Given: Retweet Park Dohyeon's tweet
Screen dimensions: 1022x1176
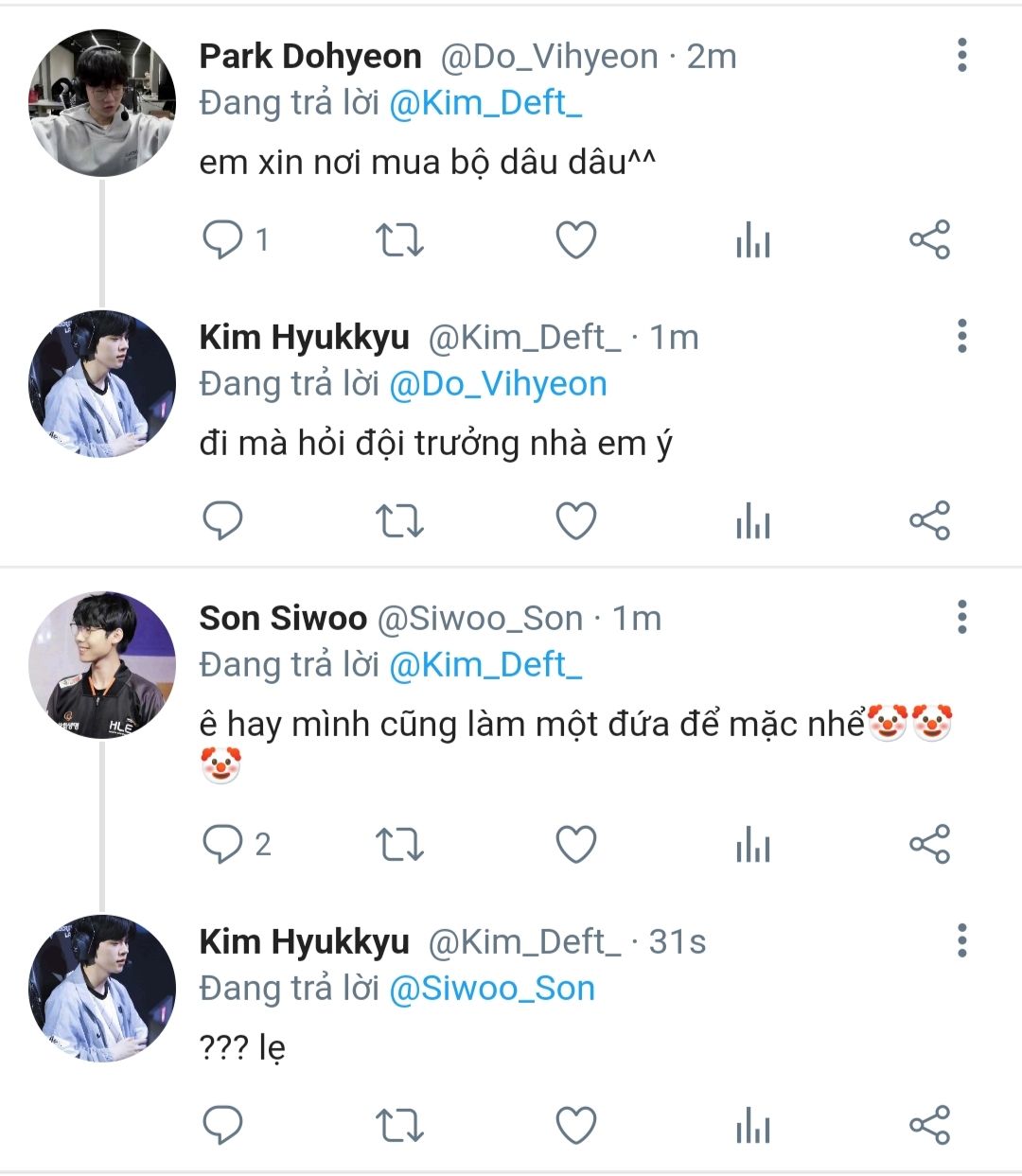Looking at the screenshot, I should pos(399,240).
